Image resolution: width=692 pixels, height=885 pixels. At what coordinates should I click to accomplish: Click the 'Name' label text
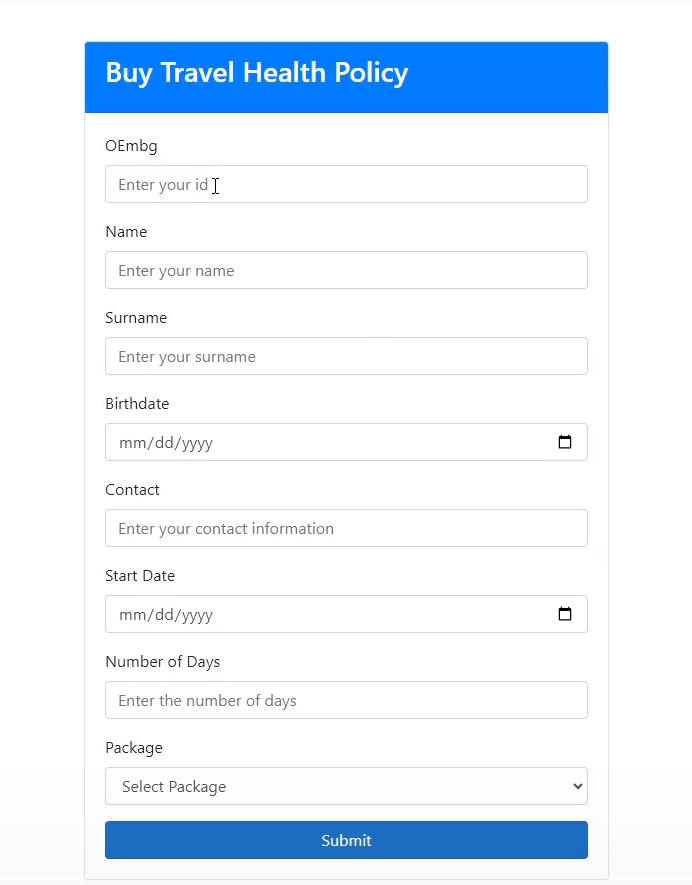tap(126, 232)
